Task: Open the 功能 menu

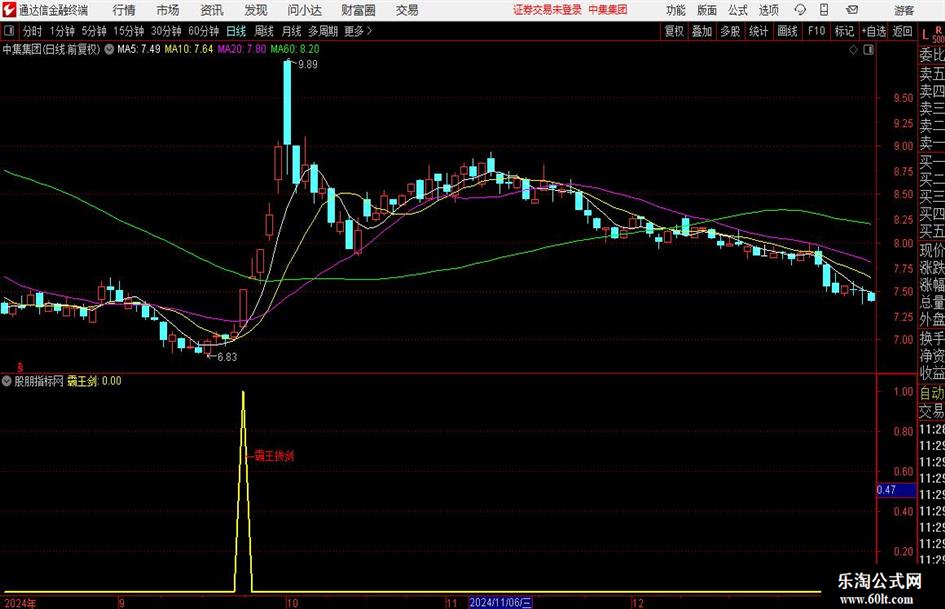Action: click(x=676, y=10)
